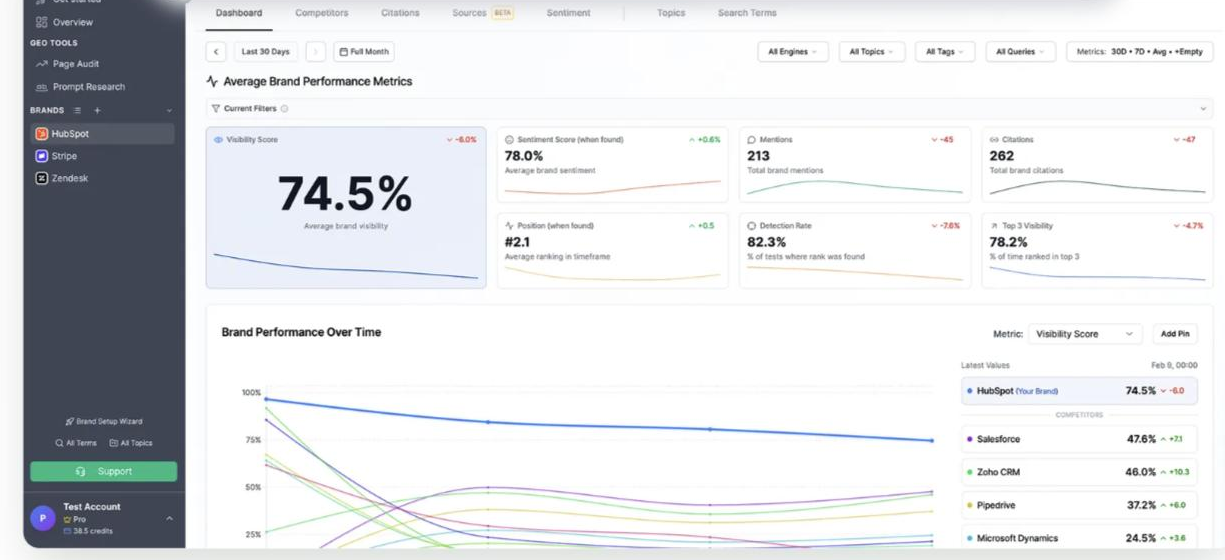Click the Feb 9, 00:00 date label
Image resolution: width=1225 pixels, height=560 pixels.
[1173, 366]
